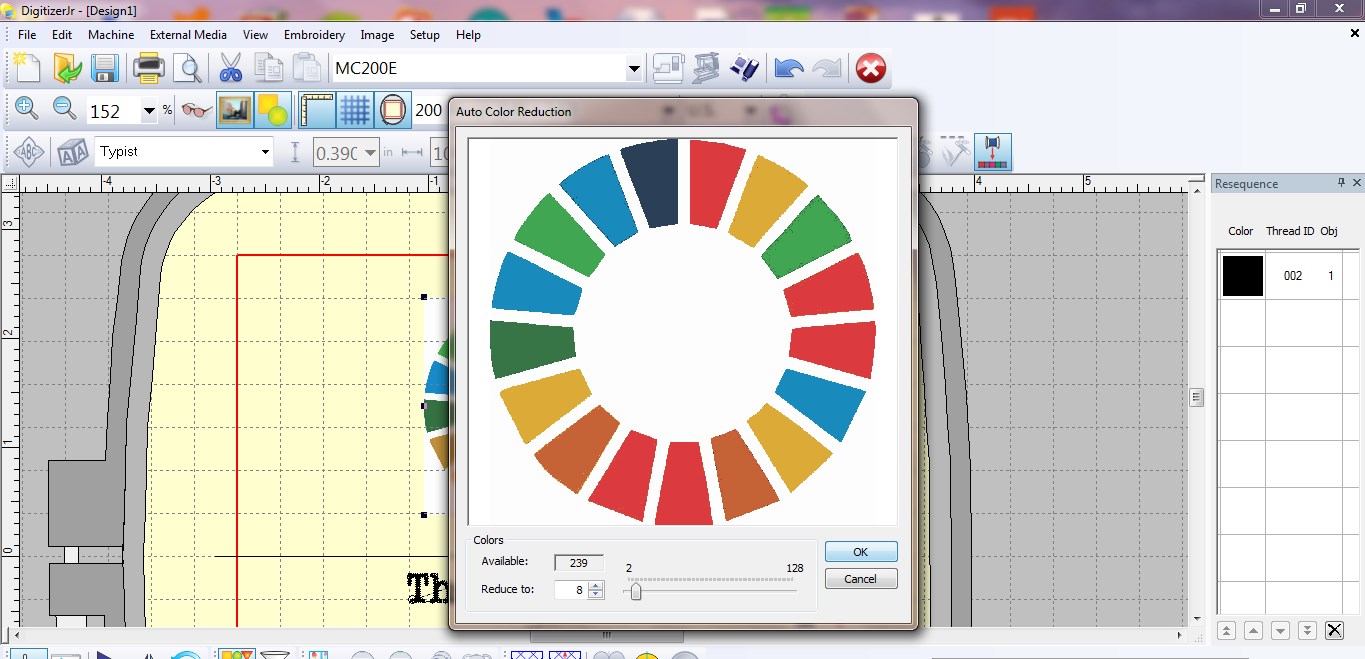The height and width of the screenshot is (659, 1365).
Task: Copy the selected object
Action: [268, 69]
